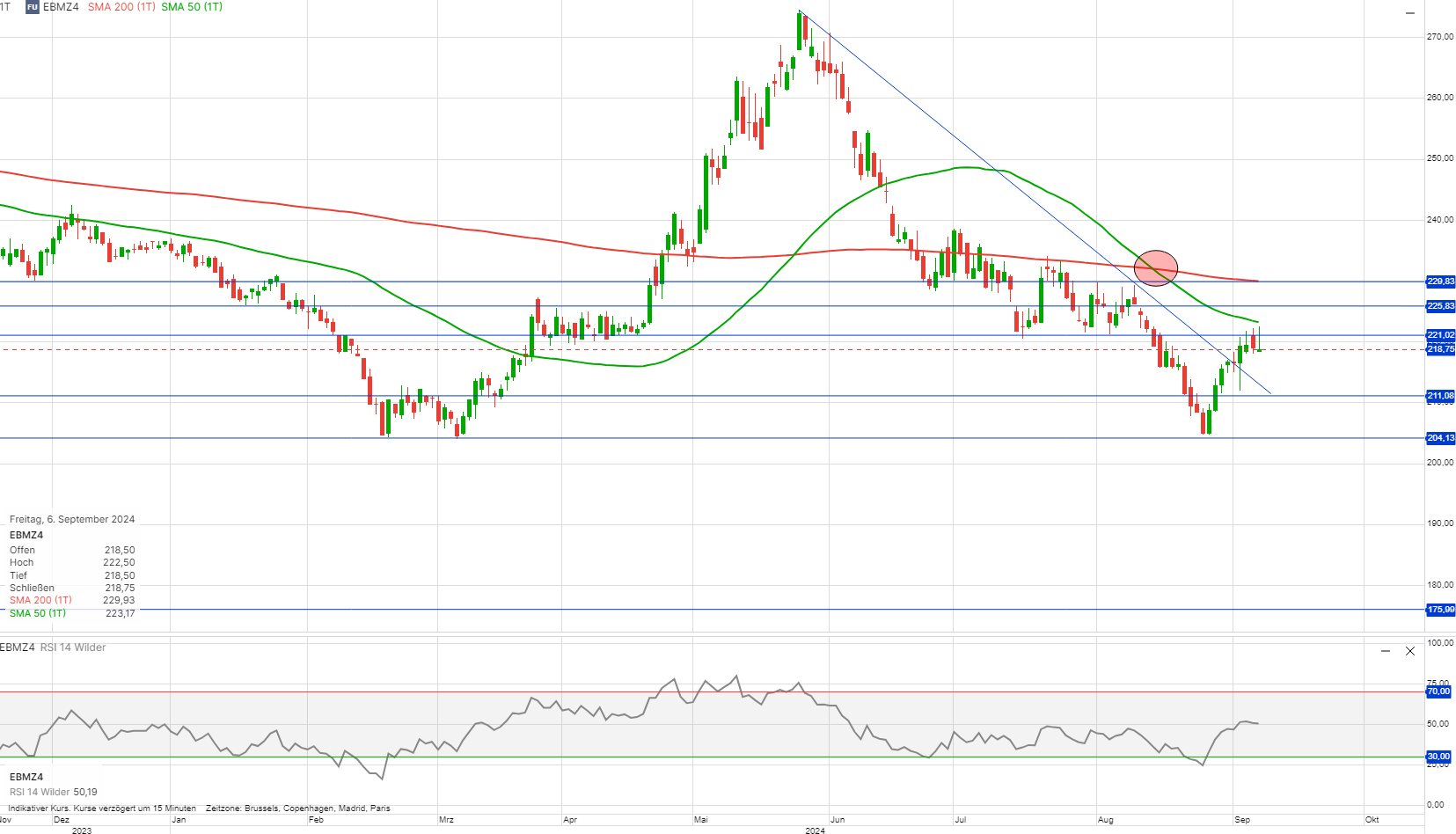Select the 221,02 horizontal line label

click(1440, 335)
